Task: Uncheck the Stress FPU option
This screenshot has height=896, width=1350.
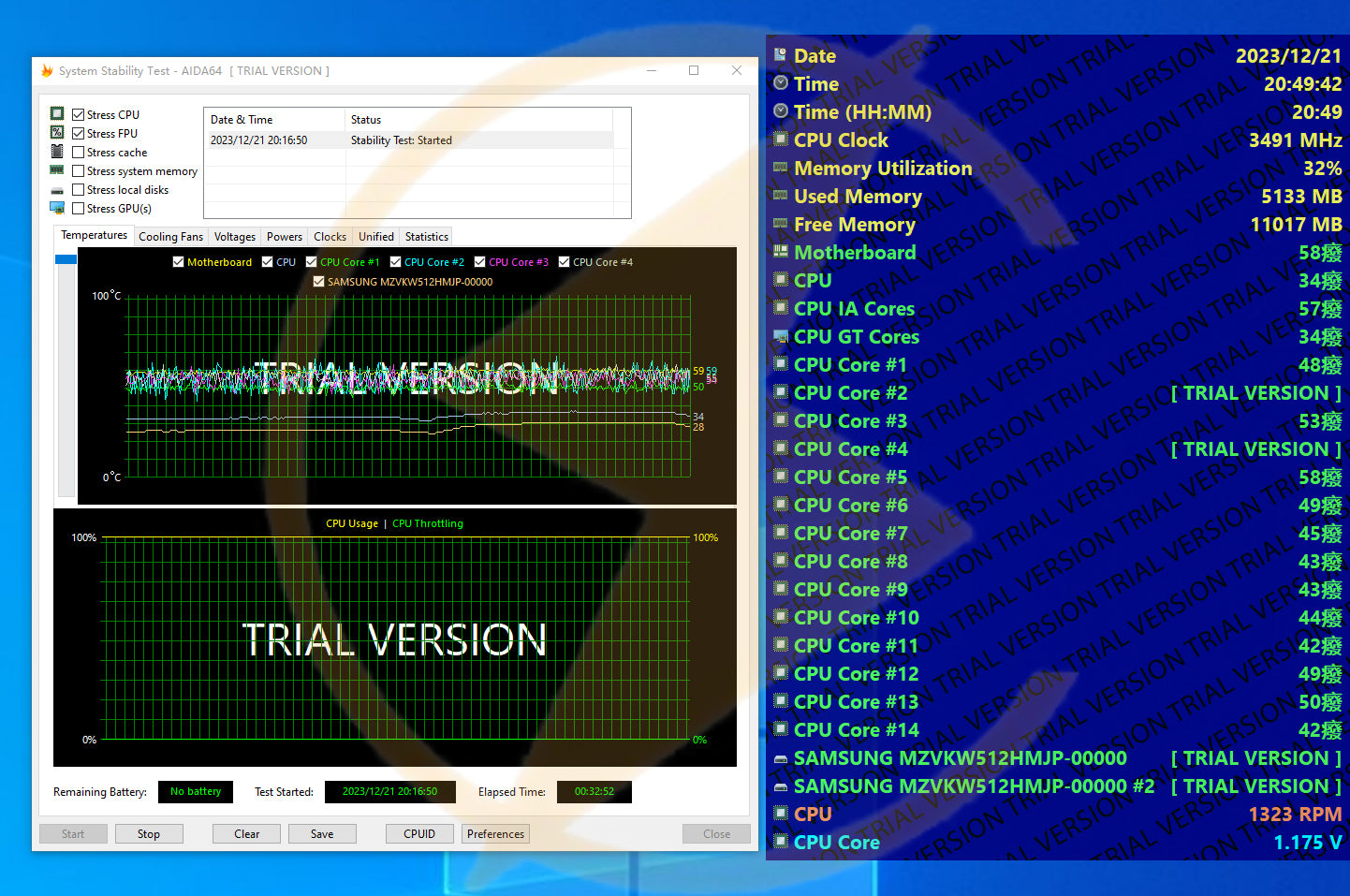Action: pyautogui.click(x=79, y=133)
